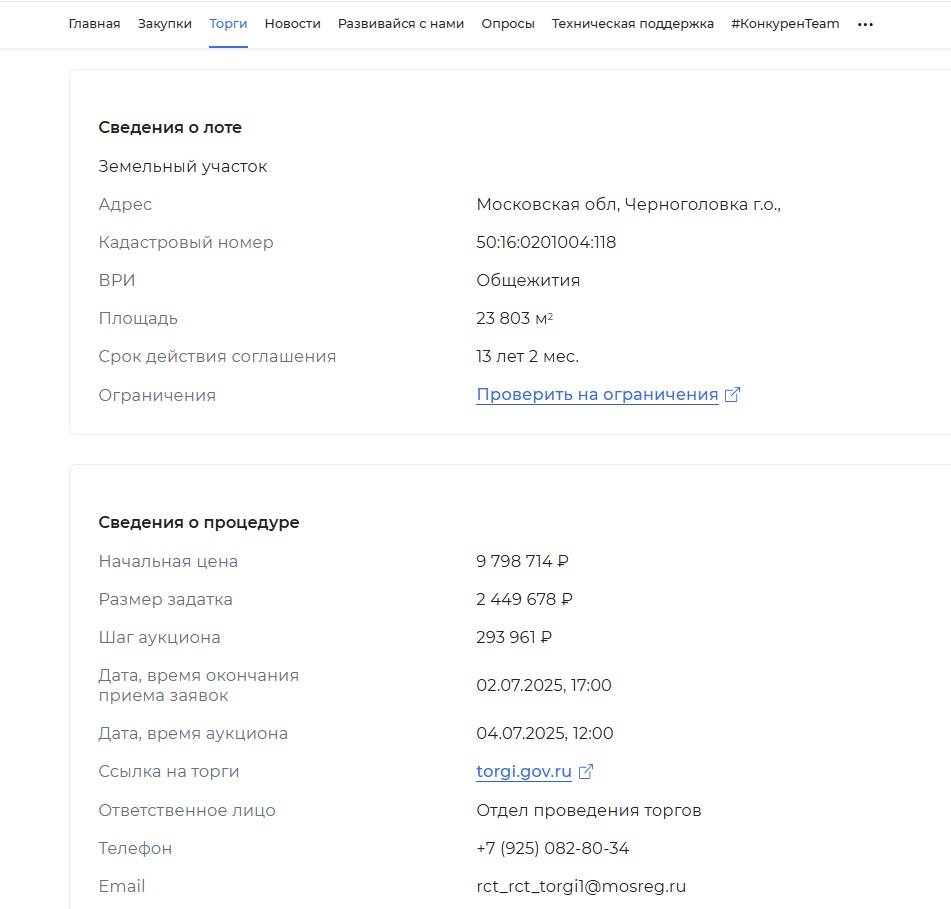Click external-link icon next to torgi.gov.ru
This screenshot has width=951, height=909.
[x=586, y=772]
